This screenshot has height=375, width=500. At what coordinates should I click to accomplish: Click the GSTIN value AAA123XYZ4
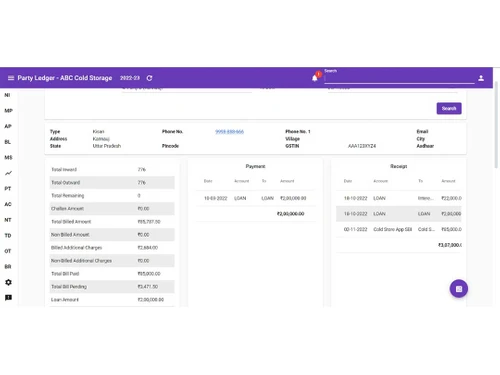pos(362,146)
